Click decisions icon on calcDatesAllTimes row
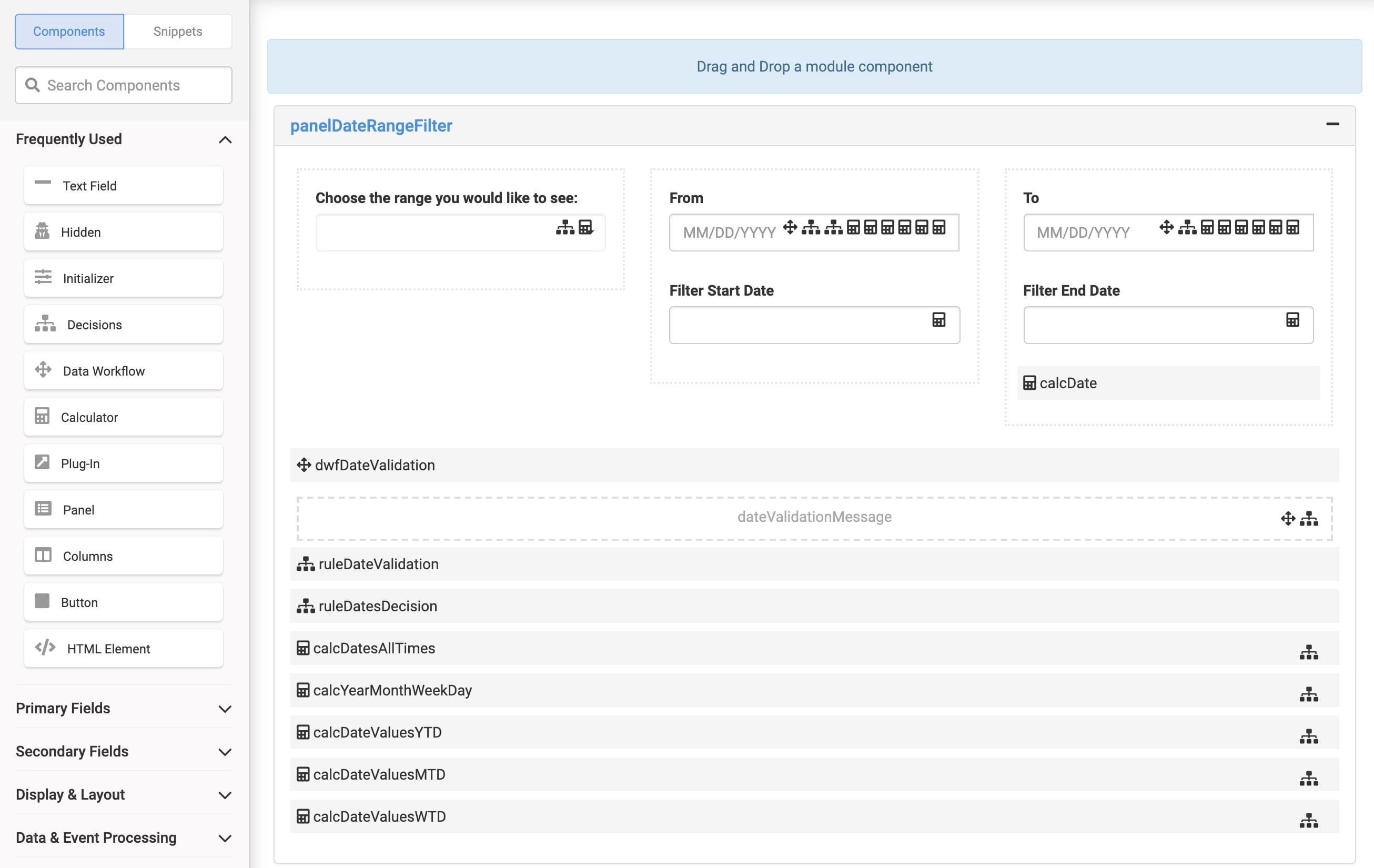The width and height of the screenshot is (1374, 868). pyautogui.click(x=1309, y=652)
